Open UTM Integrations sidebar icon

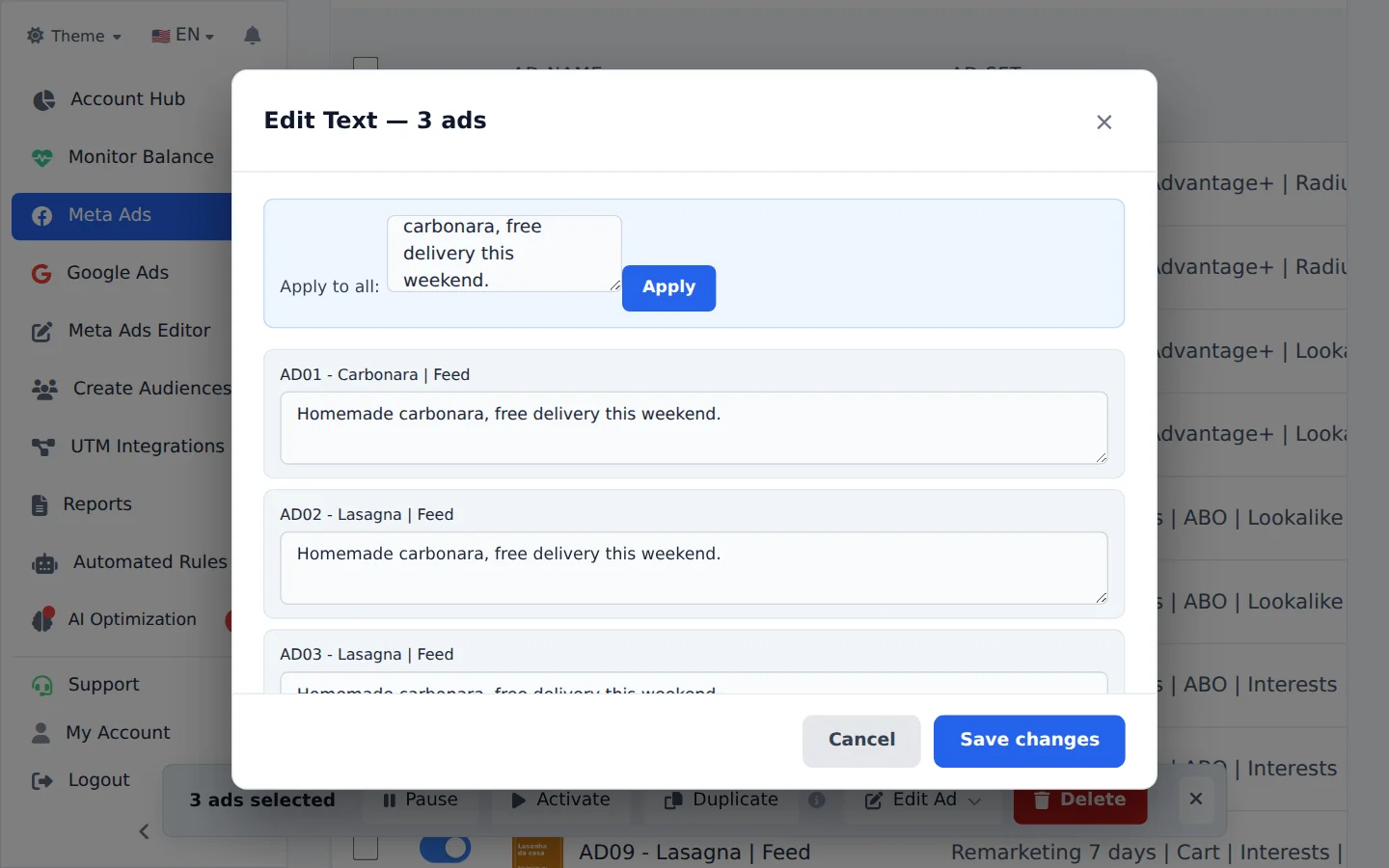tap(43, 447)
